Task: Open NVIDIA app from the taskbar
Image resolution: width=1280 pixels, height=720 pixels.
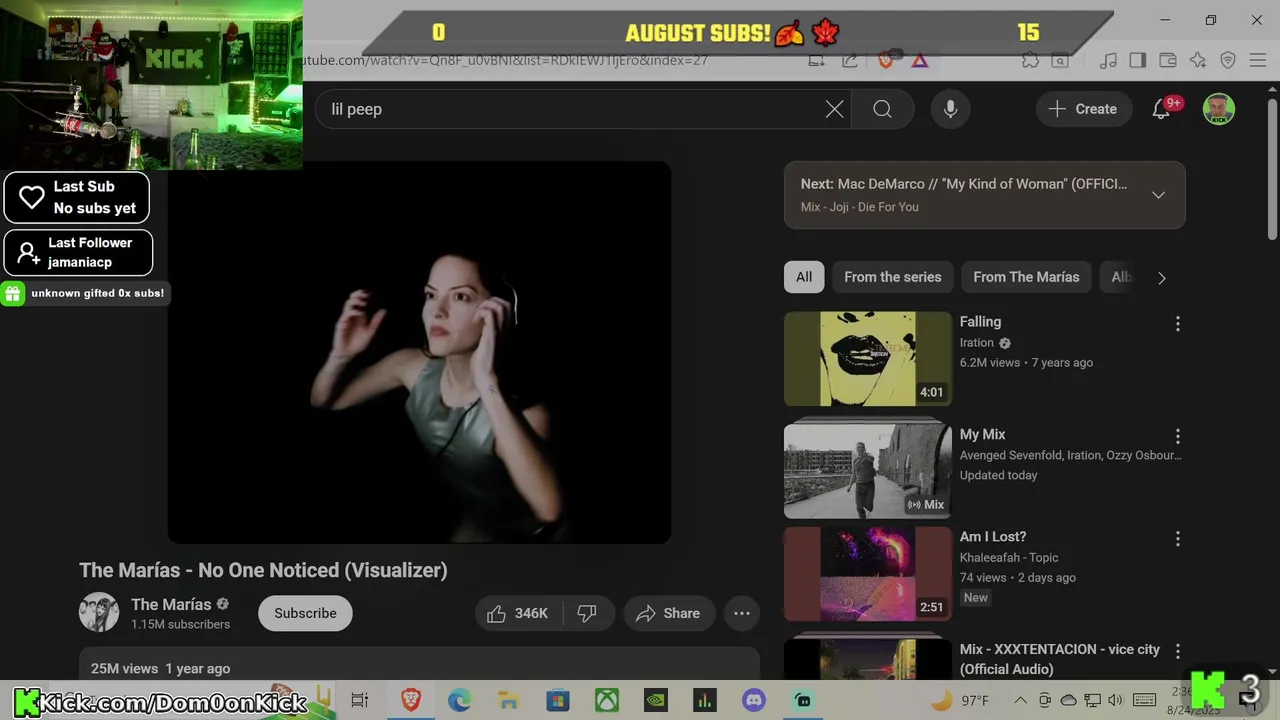Action: coord(656,700)
